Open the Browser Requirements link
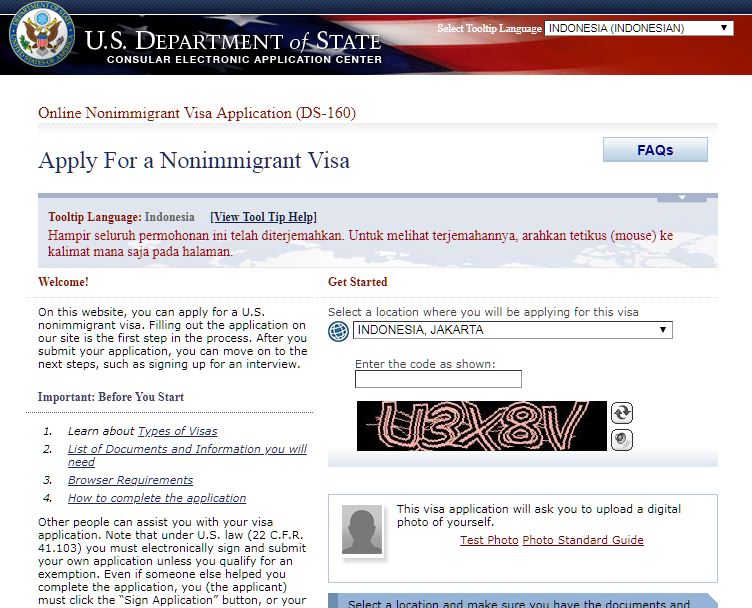The height and width of the screenshot is (608, 752). pyautogui.click(x=130, y=480)
